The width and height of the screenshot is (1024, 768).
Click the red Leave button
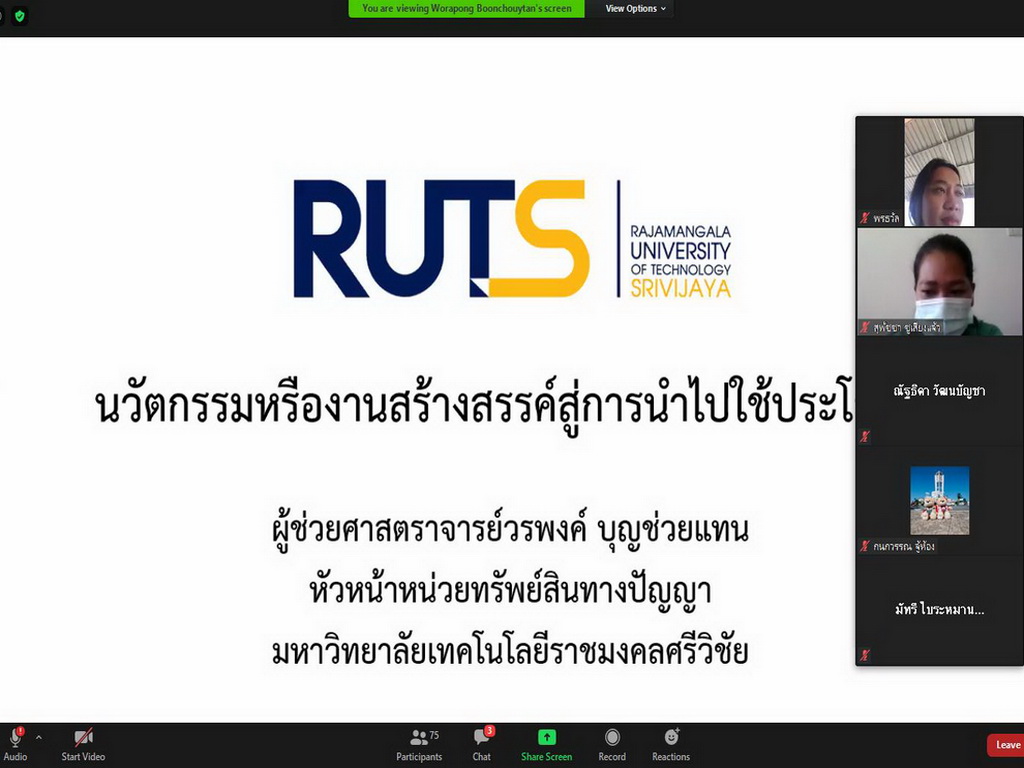[x=1006, y=744]
